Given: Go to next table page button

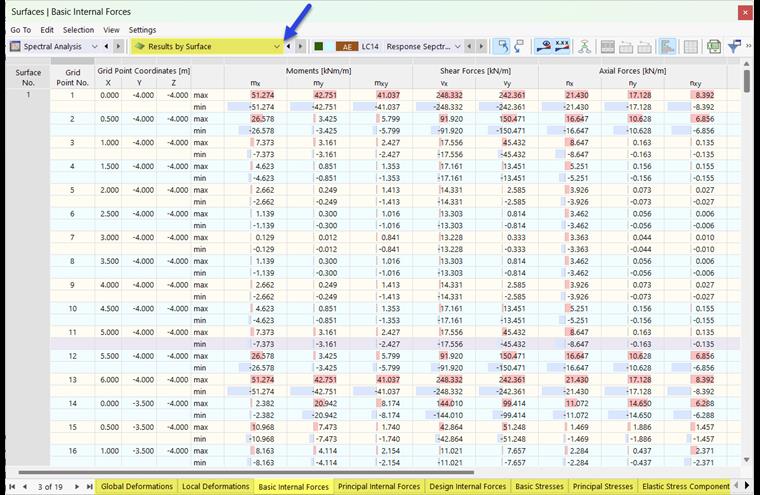Looking at the screenshot, I should (77, 486).
